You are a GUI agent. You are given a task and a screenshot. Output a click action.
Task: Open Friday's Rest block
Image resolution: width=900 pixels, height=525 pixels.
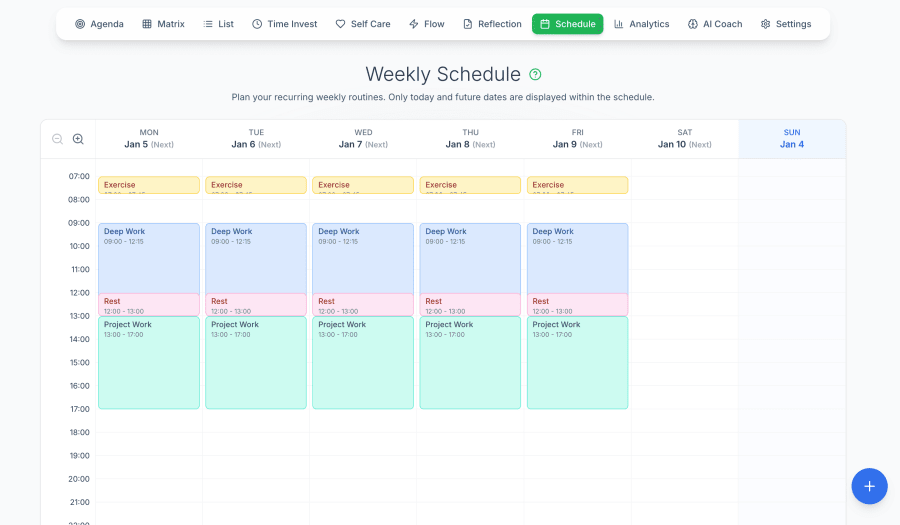tap(577, 305)
